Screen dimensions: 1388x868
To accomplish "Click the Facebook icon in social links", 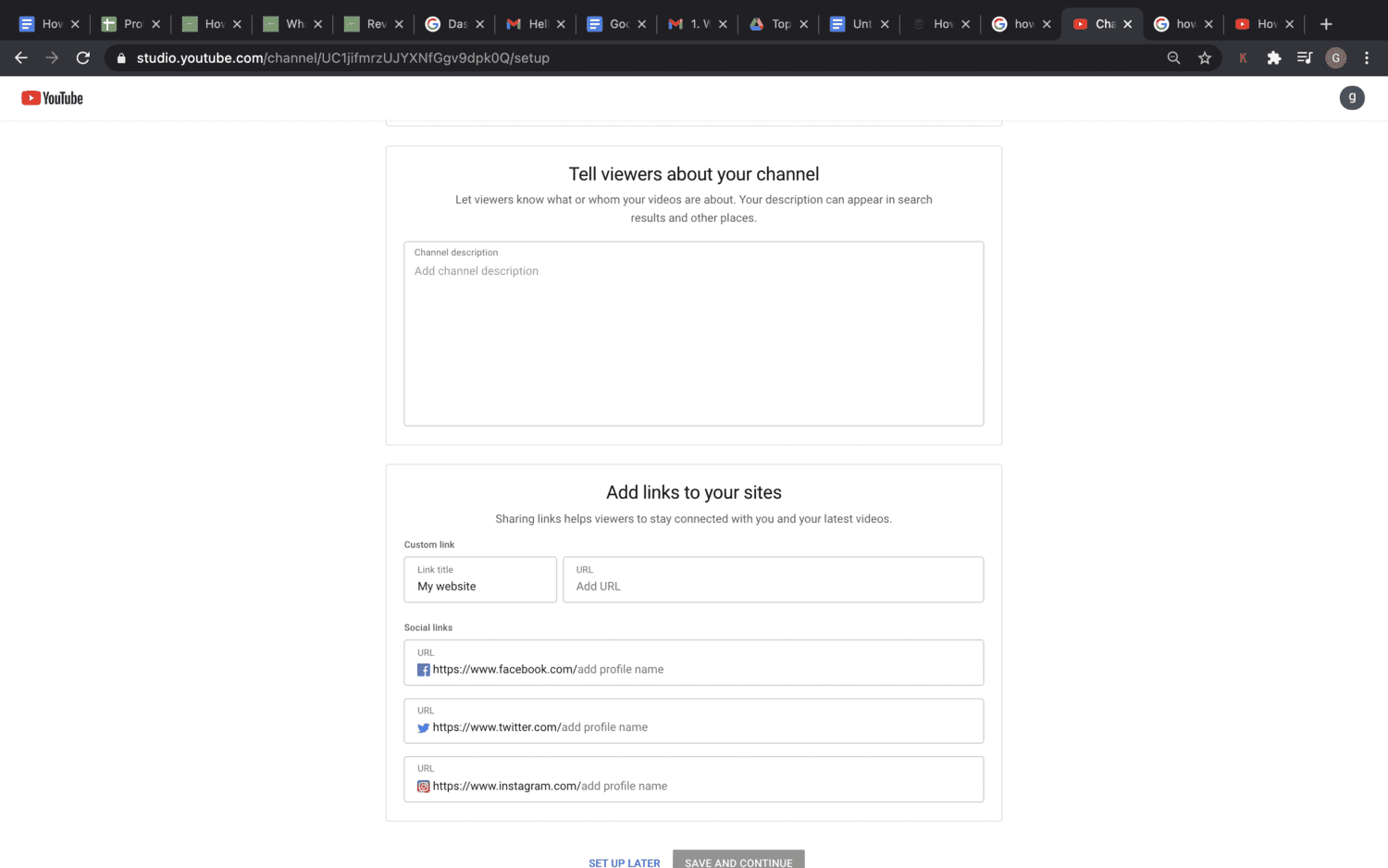I will (424, 670).
